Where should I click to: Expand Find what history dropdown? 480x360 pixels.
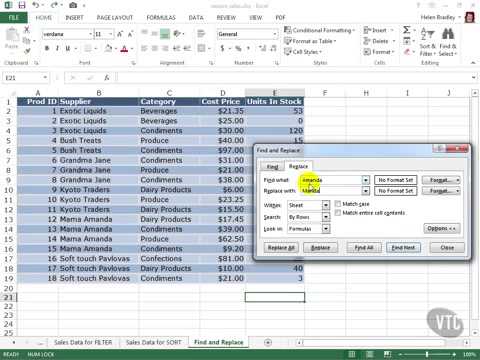(366, 180)
